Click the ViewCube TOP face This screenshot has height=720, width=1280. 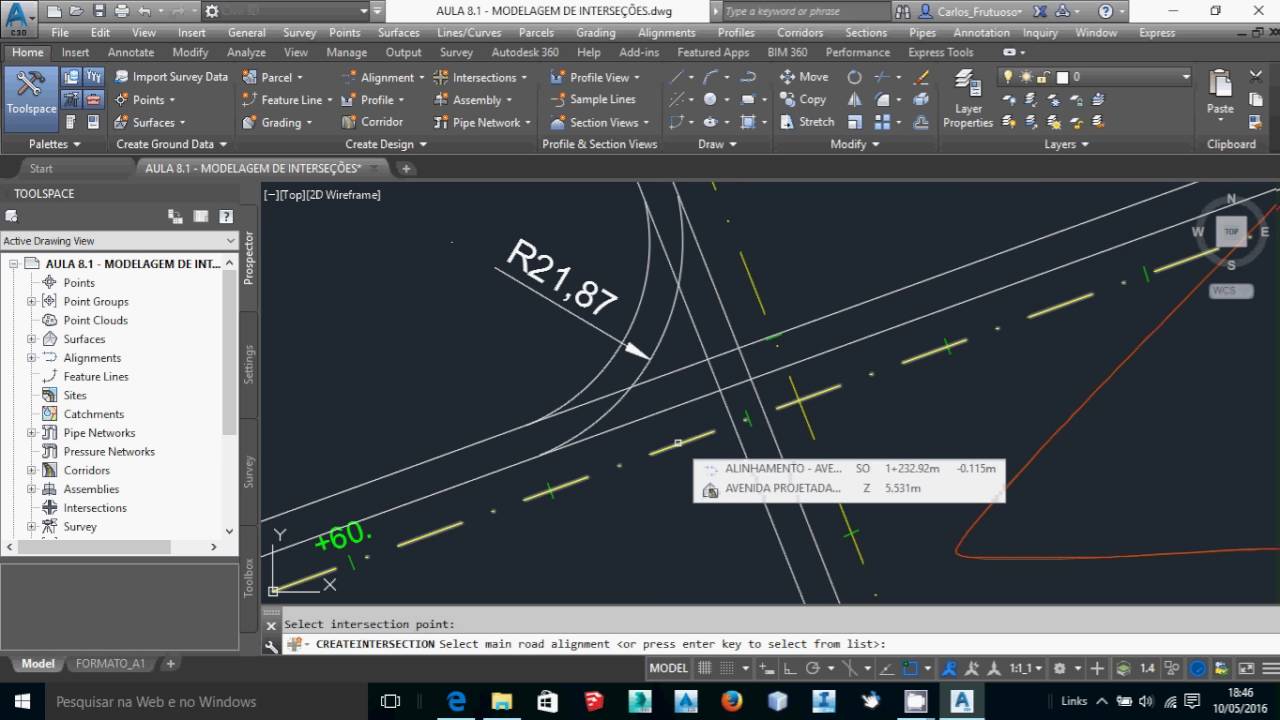tap(1231, 231)
